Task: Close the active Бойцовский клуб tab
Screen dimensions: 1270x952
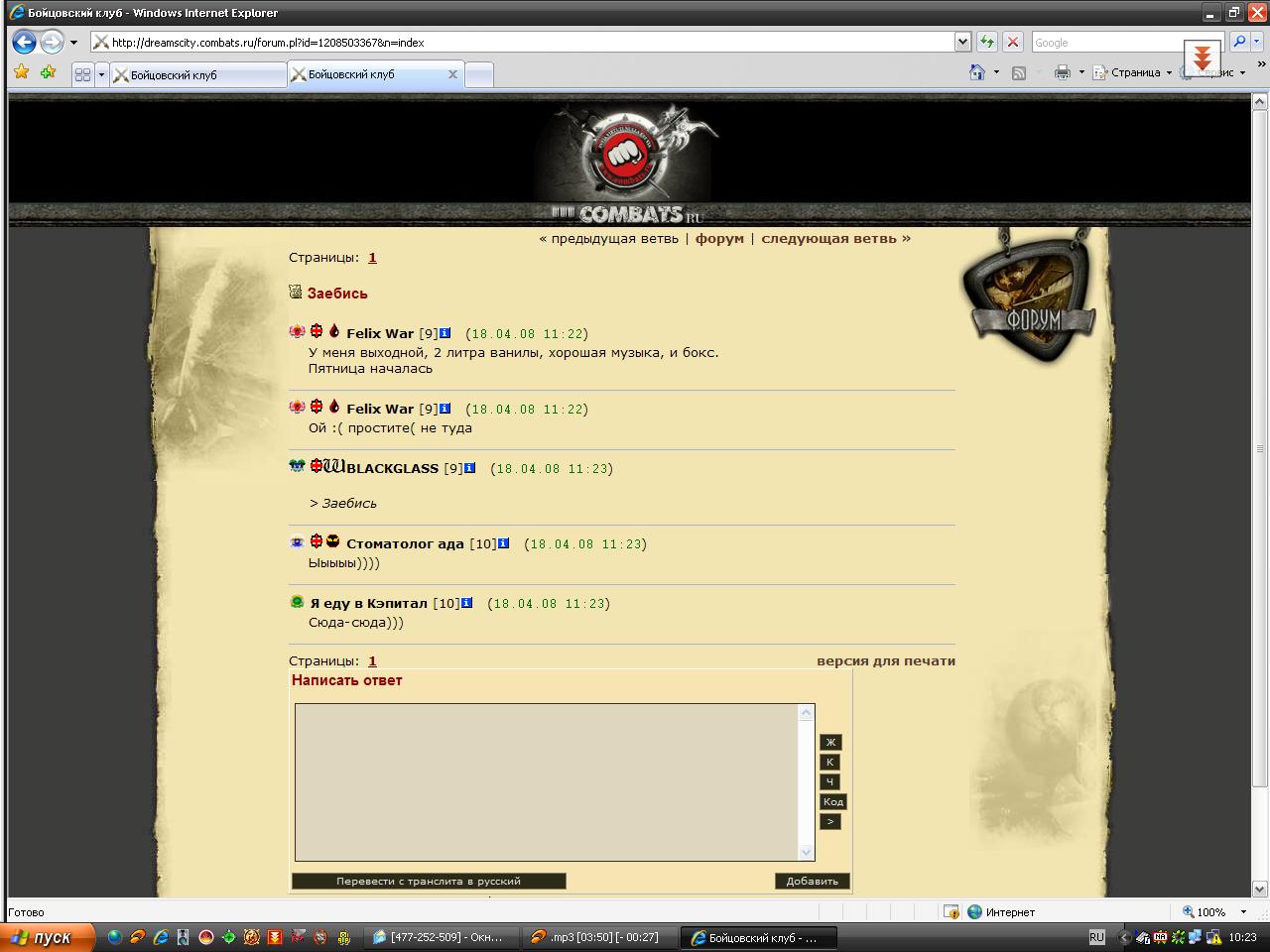Action: click(x=452, y=74)
